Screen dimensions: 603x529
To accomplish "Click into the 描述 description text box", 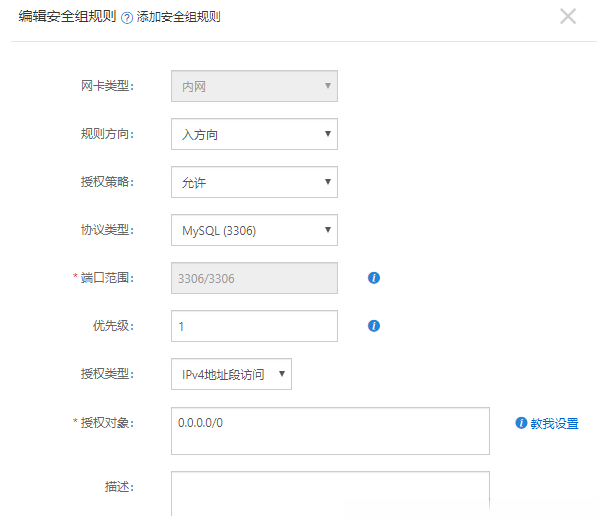I will click(330, 493).
